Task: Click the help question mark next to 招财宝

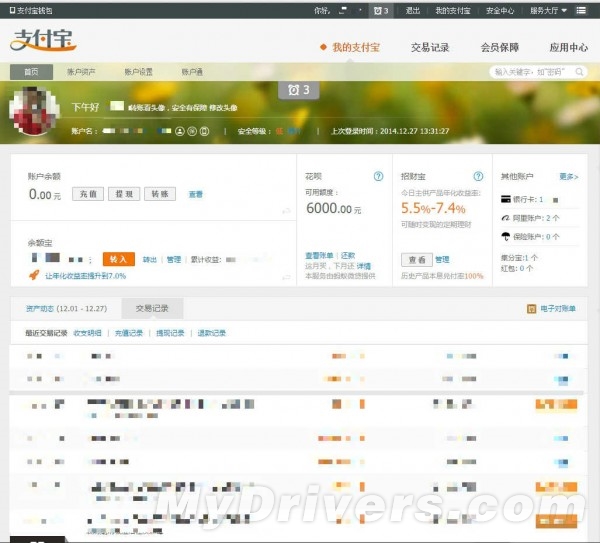Action: click(x=478, y=176)
